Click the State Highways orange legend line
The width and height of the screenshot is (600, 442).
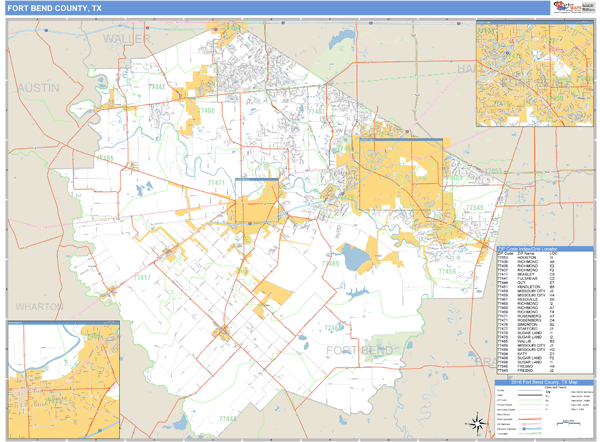point(530,419)
